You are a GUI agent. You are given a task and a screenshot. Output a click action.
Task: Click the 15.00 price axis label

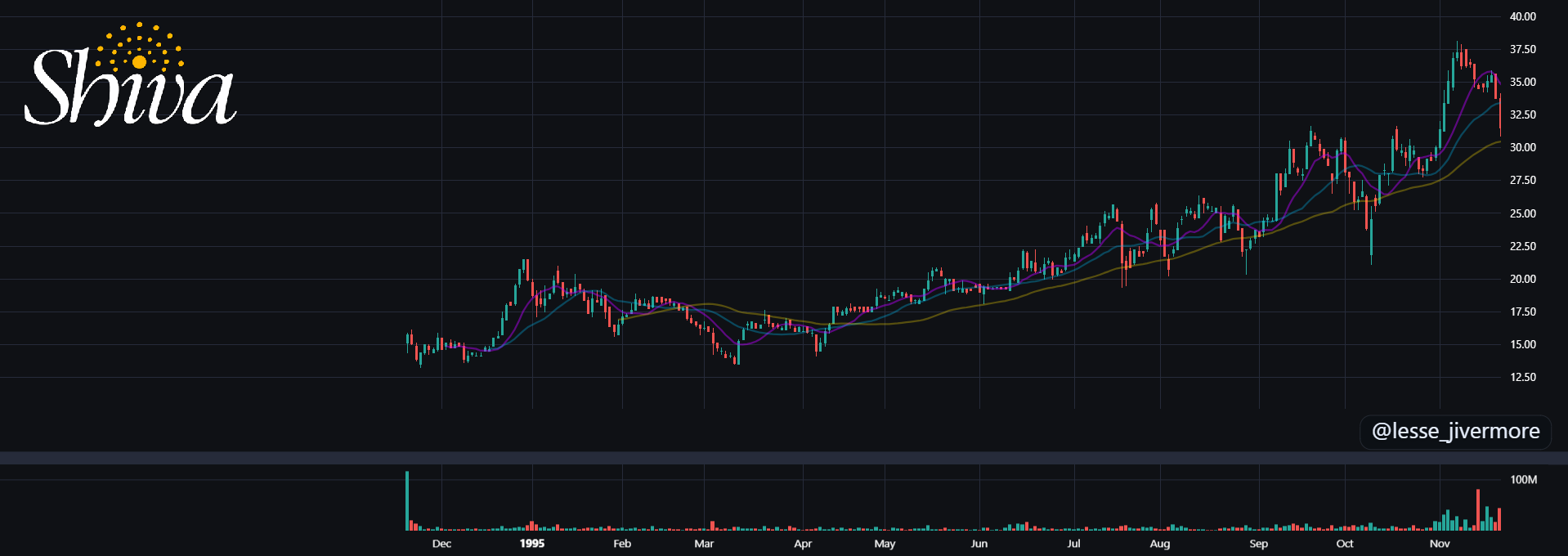click(1522, 344)
